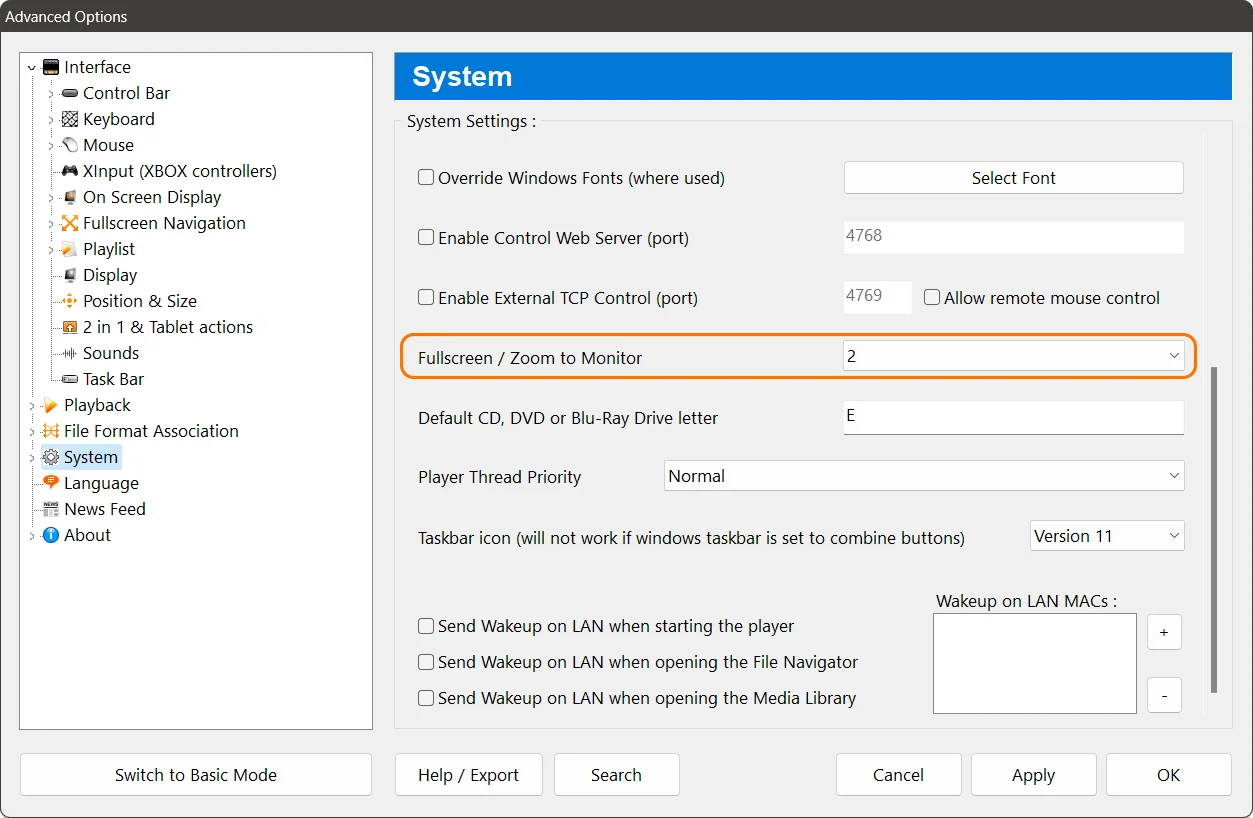The image size is (1253, 818).
Task: Click the External TCP Control port field
Action: [x=878, y=297]
